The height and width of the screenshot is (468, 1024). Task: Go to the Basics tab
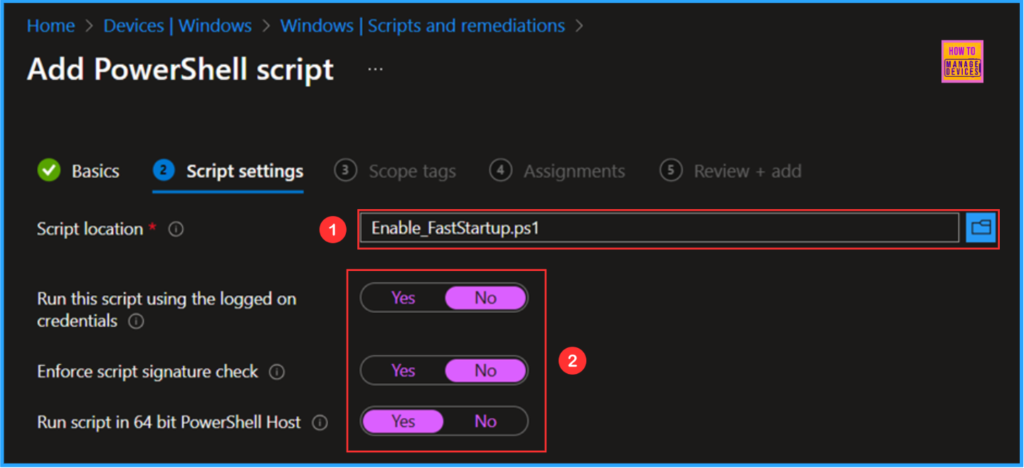[78, 171]
